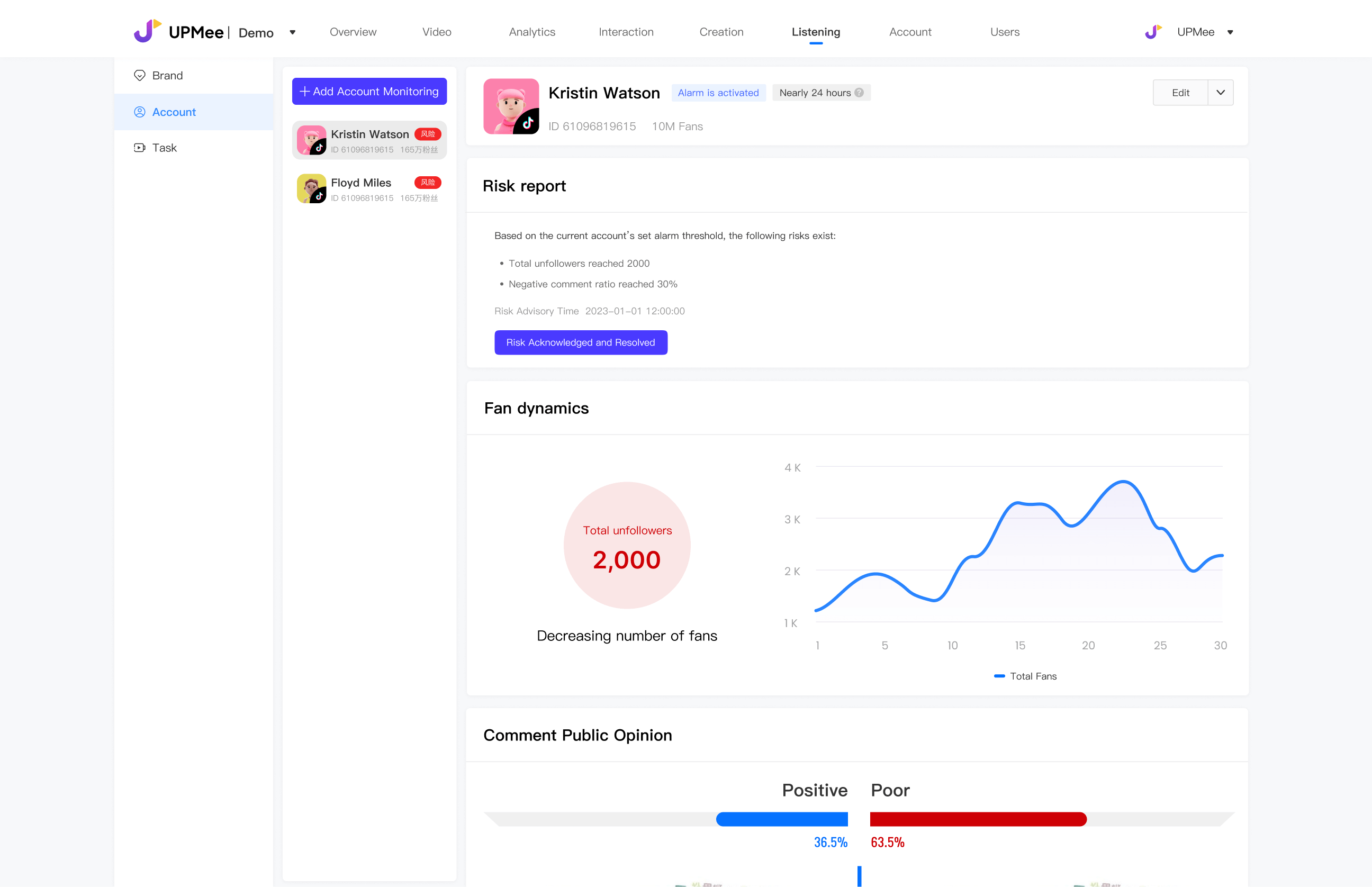Image resolution: width=1372 pixels, height=887 pixels.
Task: Expand the Demo workspace dropdown arrow
Action: coord(293,32)
